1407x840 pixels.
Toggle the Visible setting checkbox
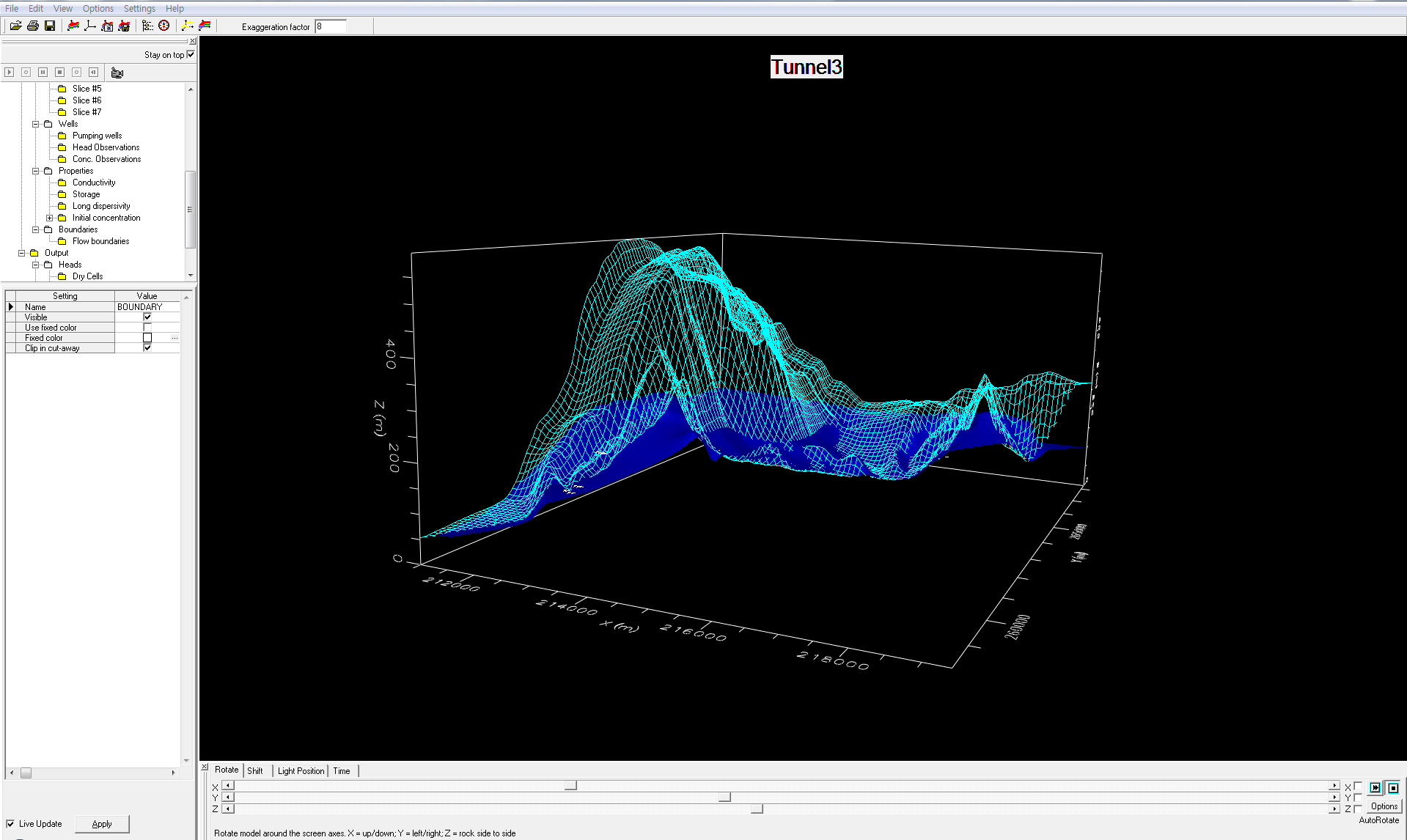point(147,317)
